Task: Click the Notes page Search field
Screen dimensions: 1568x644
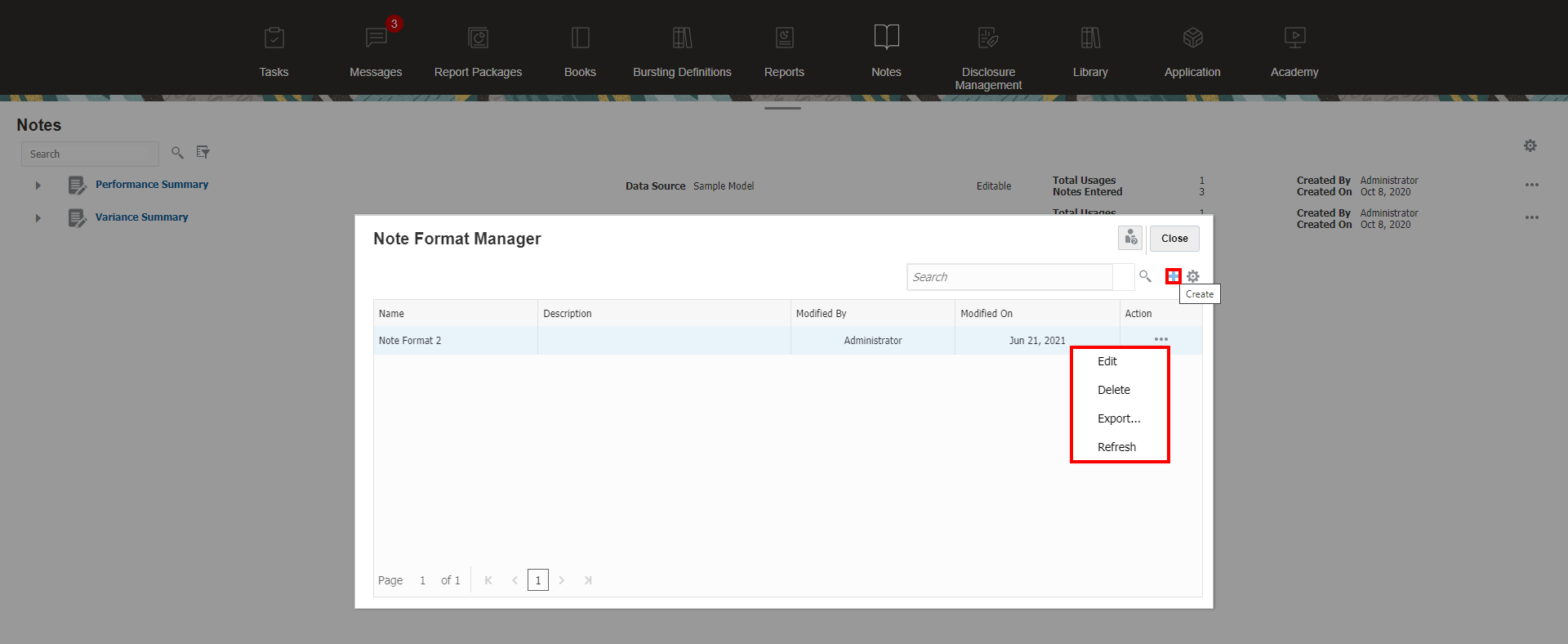Action: click(90, 154)
